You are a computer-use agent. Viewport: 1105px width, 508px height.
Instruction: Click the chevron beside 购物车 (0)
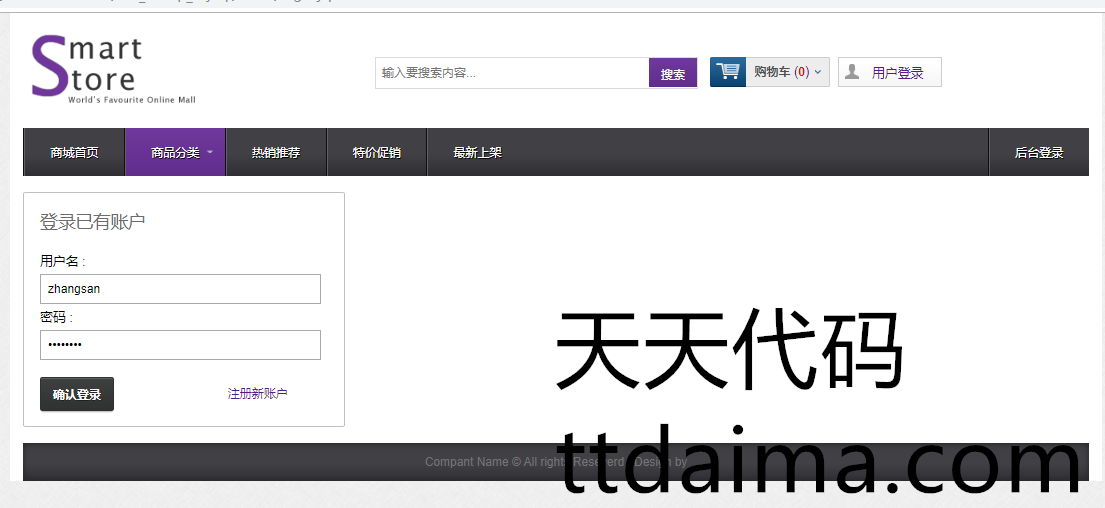coord(818,72)
